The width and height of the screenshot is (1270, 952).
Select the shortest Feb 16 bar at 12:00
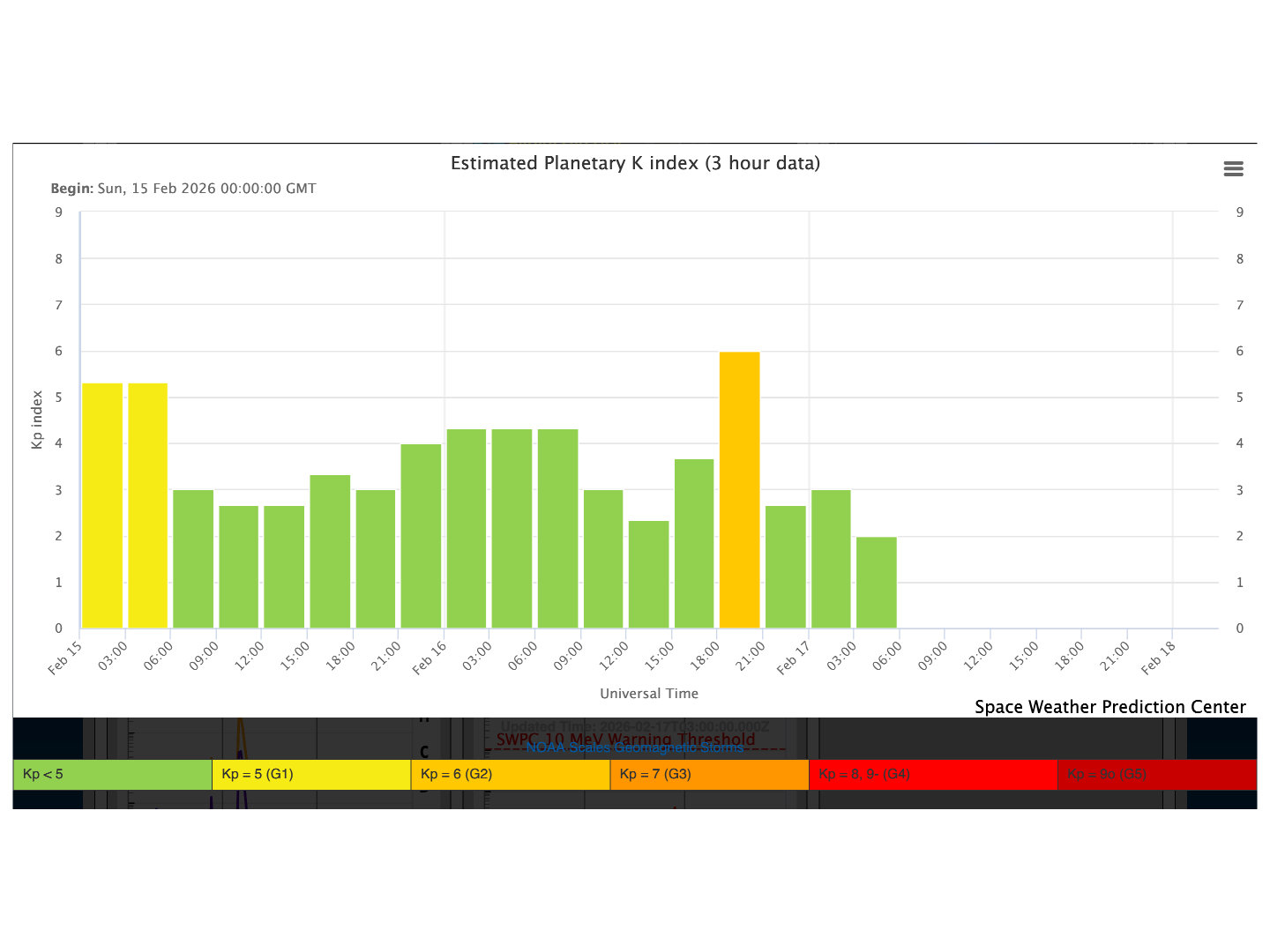click(x=648, y=575)
